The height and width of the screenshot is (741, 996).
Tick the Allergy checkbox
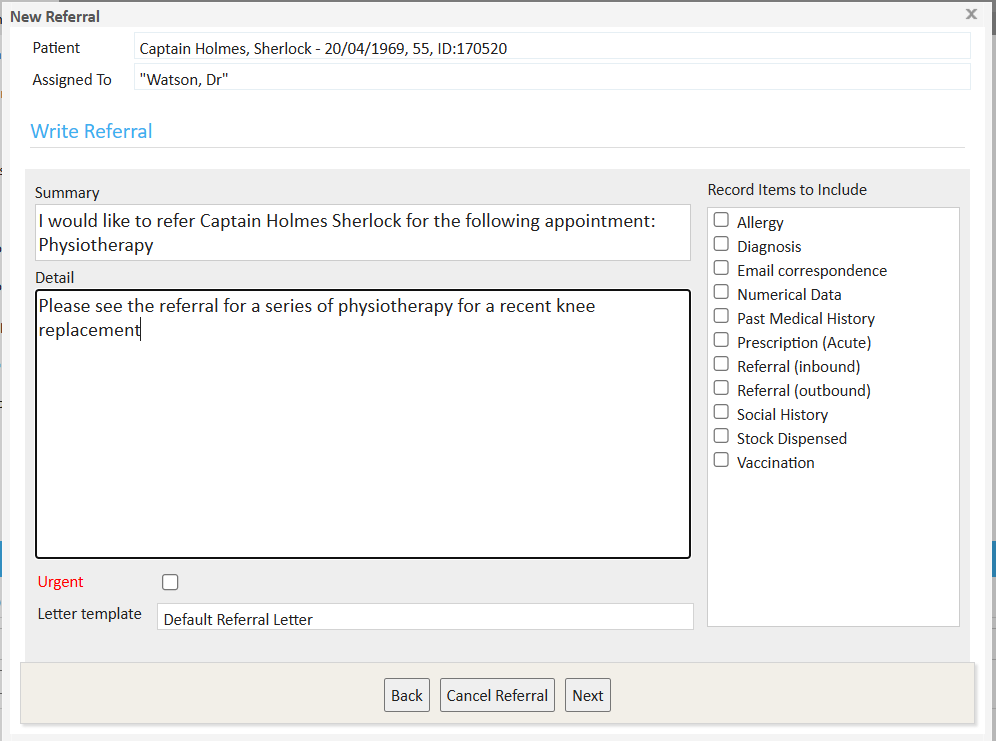point(721,221)
